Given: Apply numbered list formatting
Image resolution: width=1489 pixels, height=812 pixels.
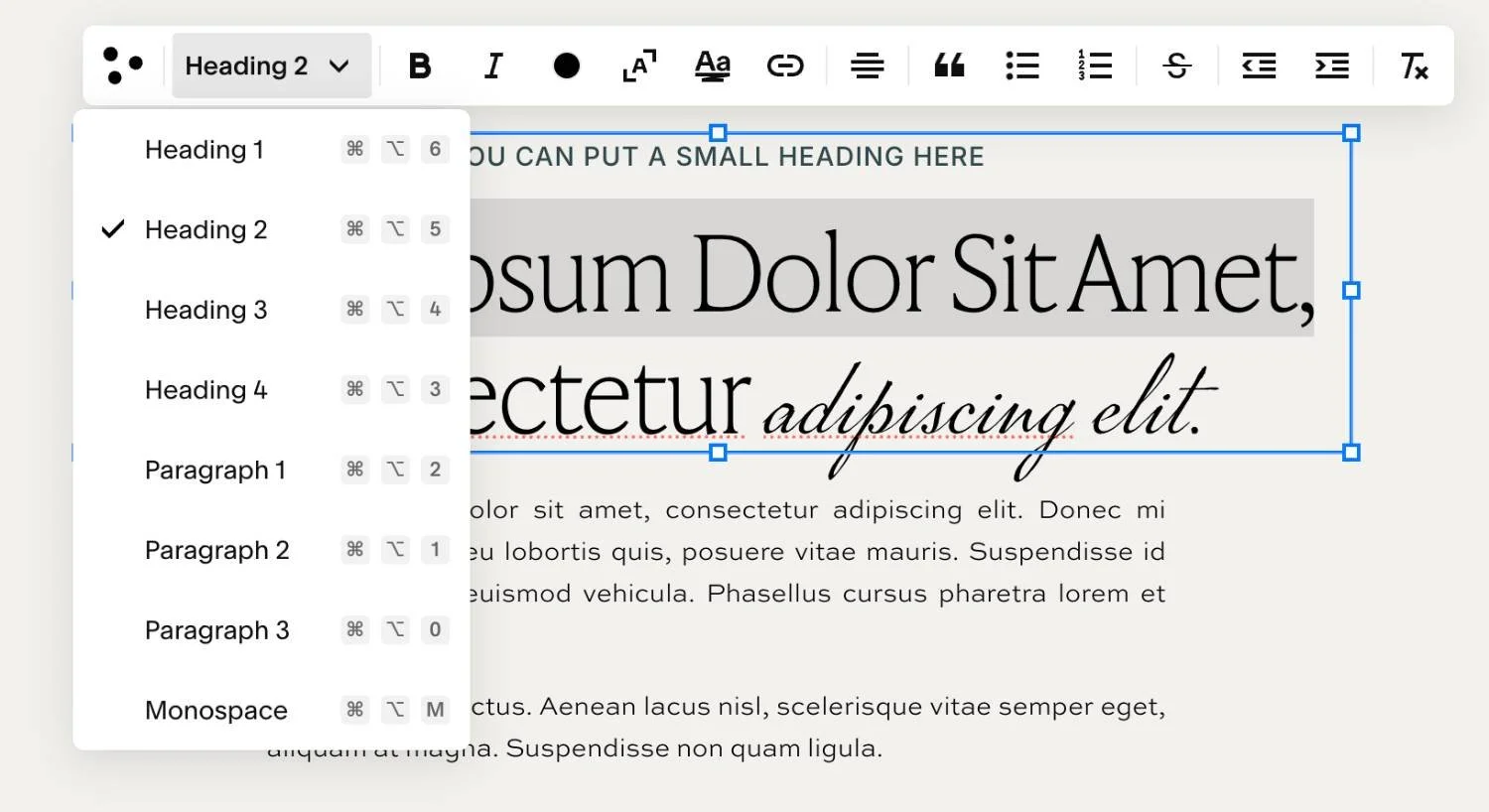Looking at the screenshot, I should (x=1095, y=66).
